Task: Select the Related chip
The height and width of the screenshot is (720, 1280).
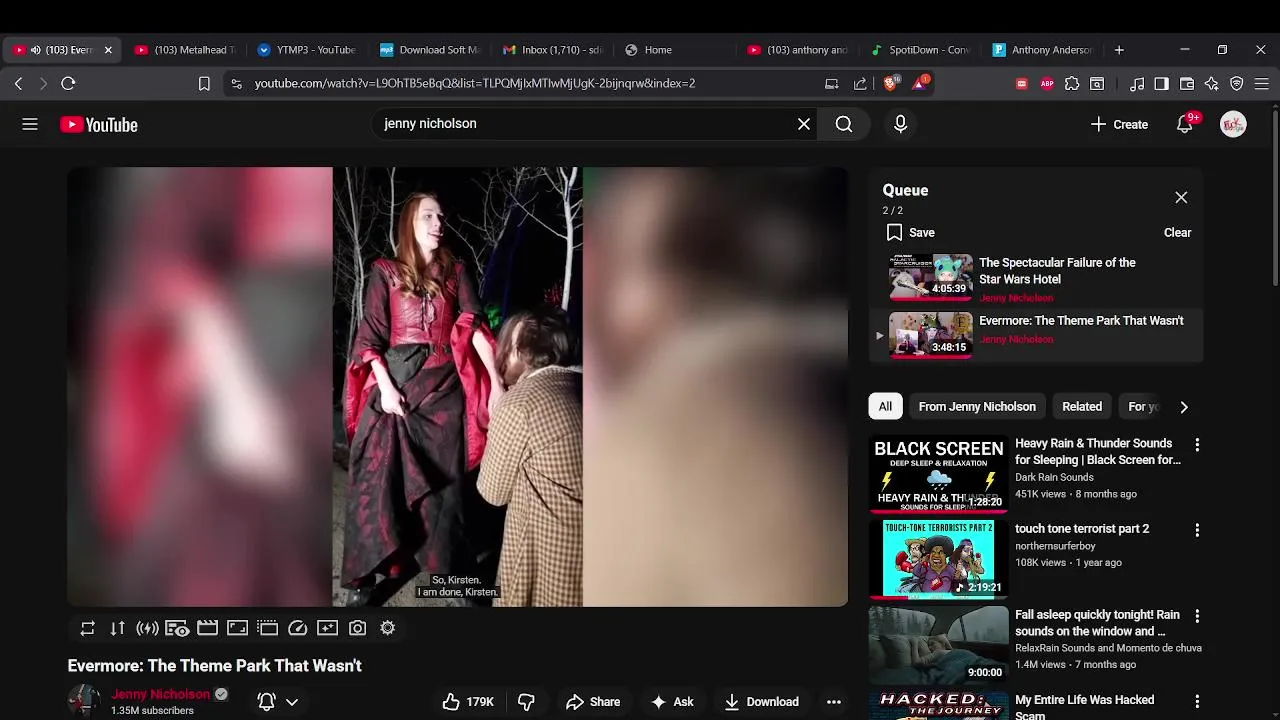Action: tap(1082, 407)
